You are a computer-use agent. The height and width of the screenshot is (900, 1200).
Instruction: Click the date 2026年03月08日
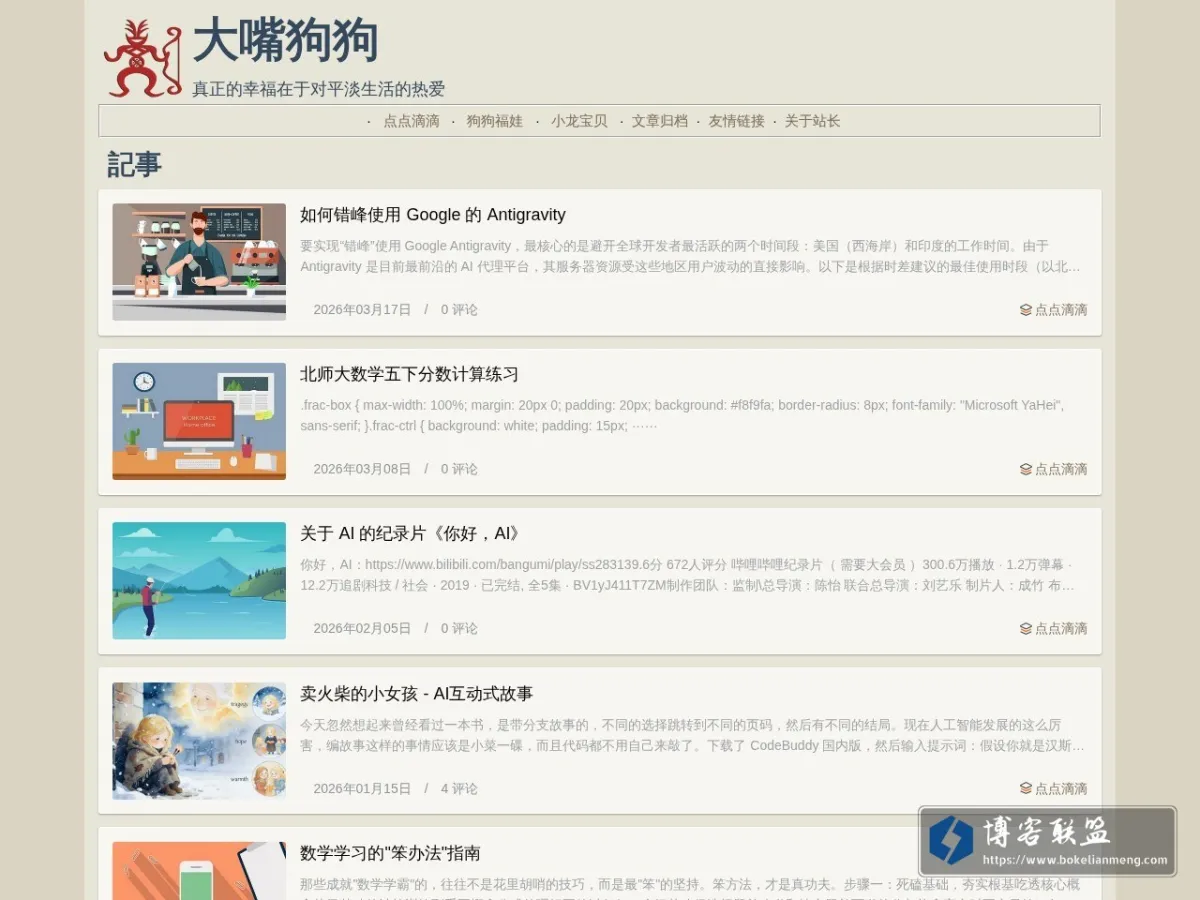click(x=362, y=469)
